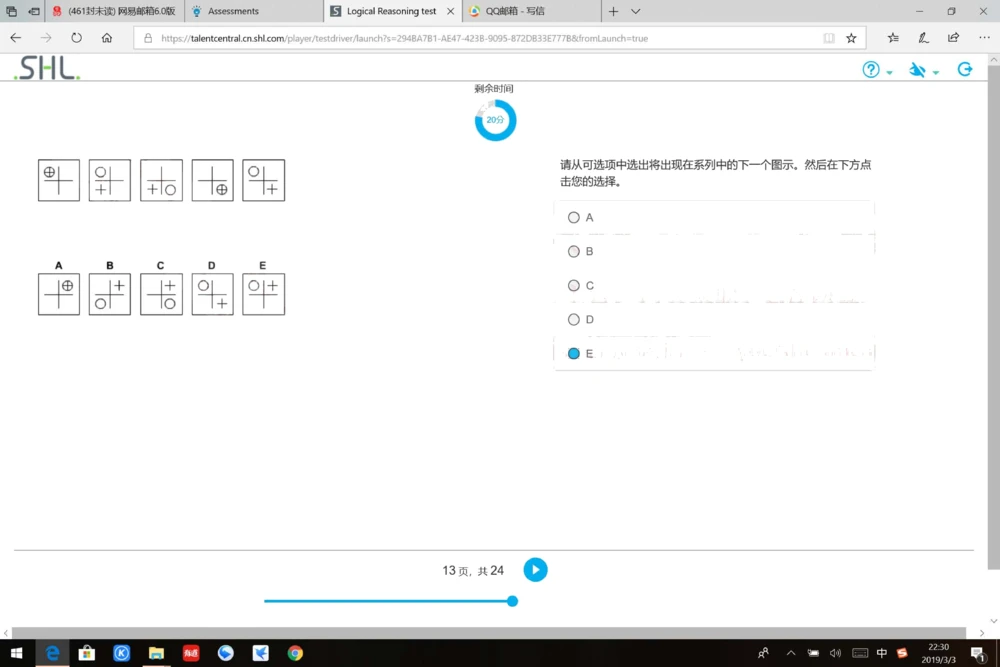
Task: Open Microsoft Edge from the taskbar
Action: point(52,653)
